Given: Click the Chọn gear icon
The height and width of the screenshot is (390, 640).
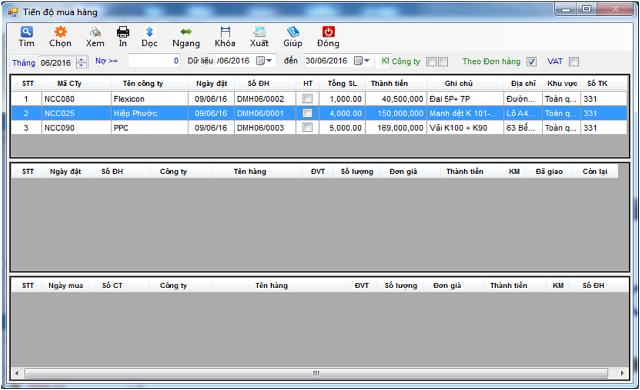Looking at the screenshot, I should coord(60,31).
